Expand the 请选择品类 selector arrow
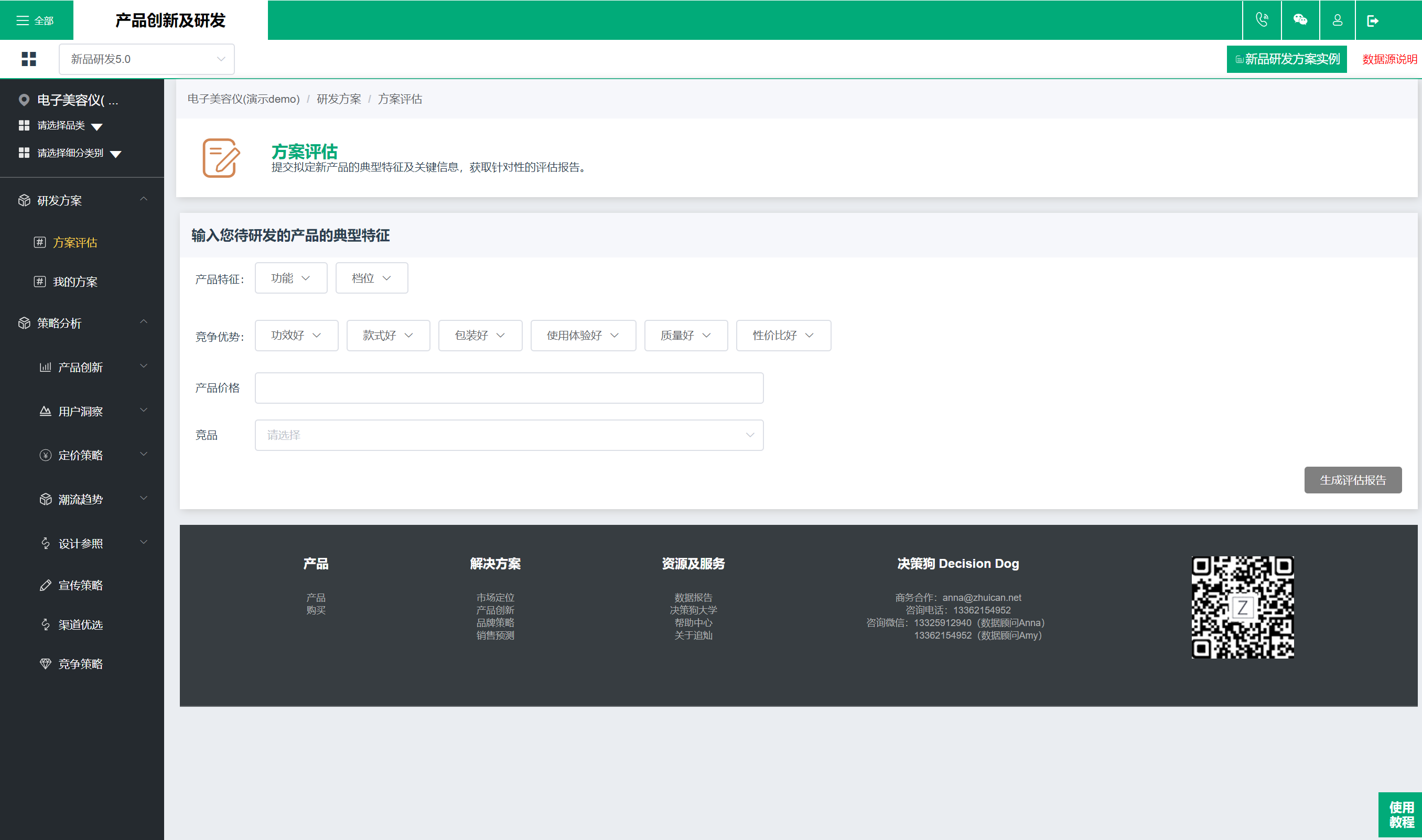 (x=97, y=127)
